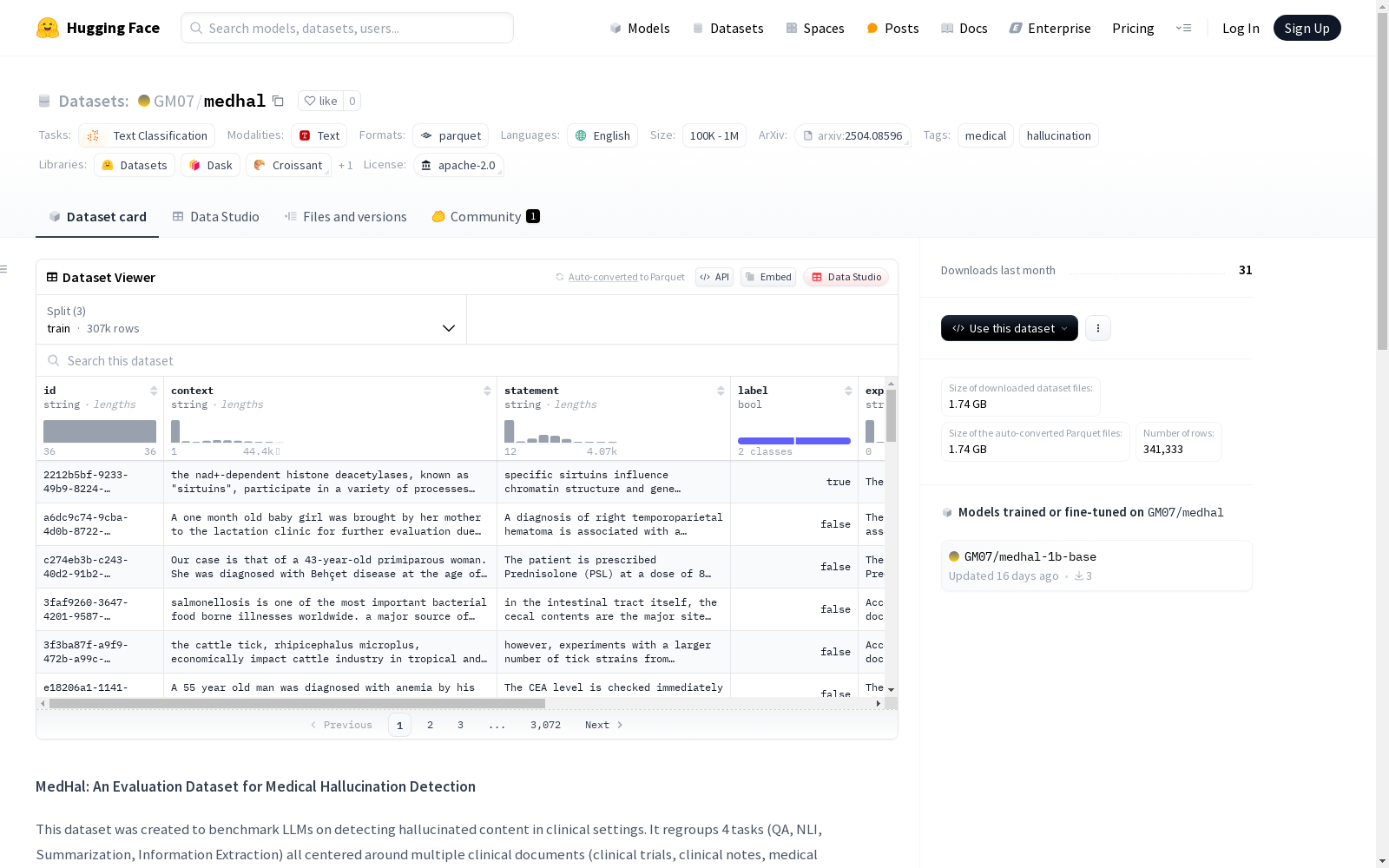Open the GM07 owner profile link
Viewport: 1389px width, 868px height.
click(x=174, y=101)
